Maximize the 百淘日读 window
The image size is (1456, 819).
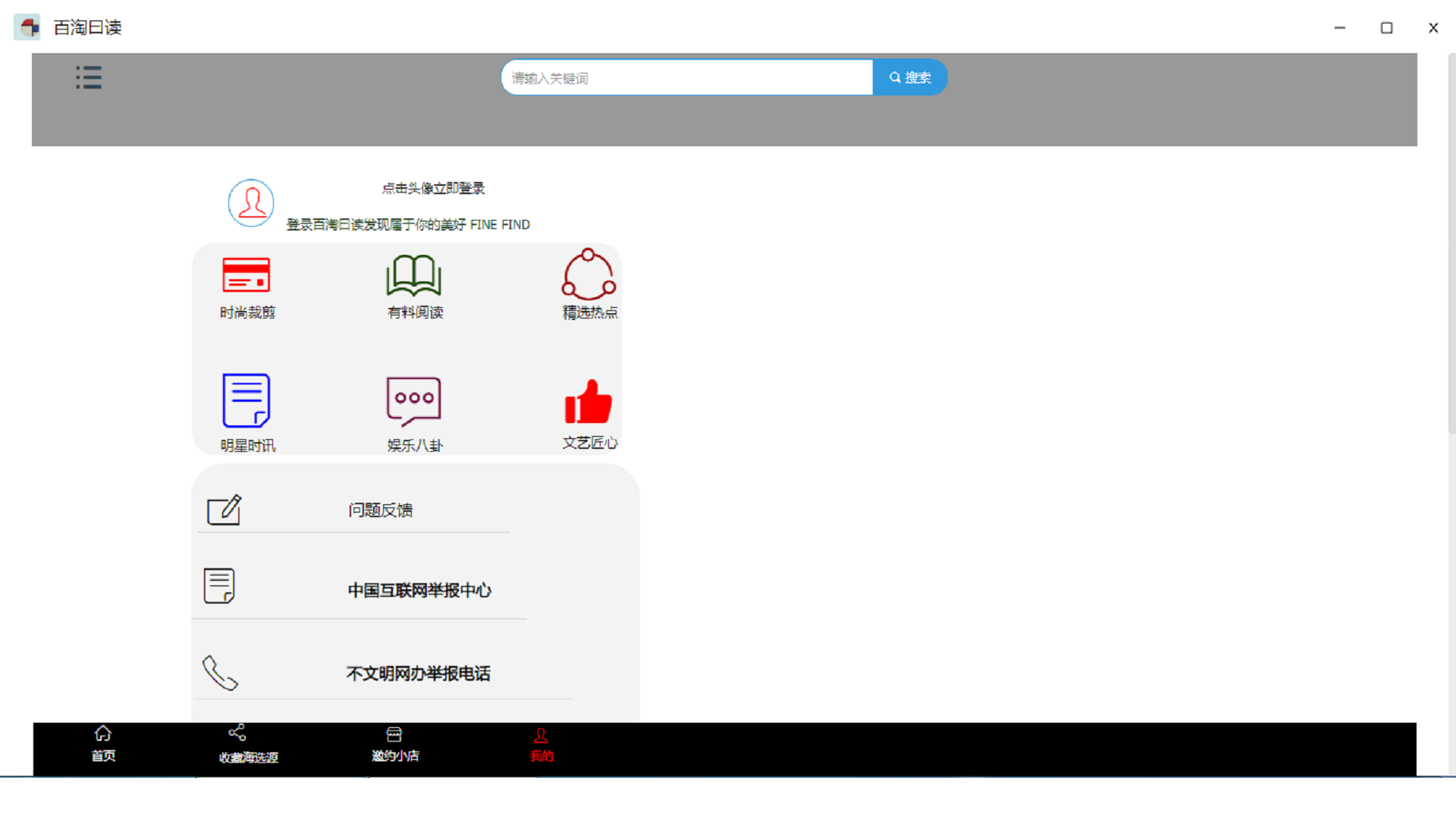click(1386, 27)
